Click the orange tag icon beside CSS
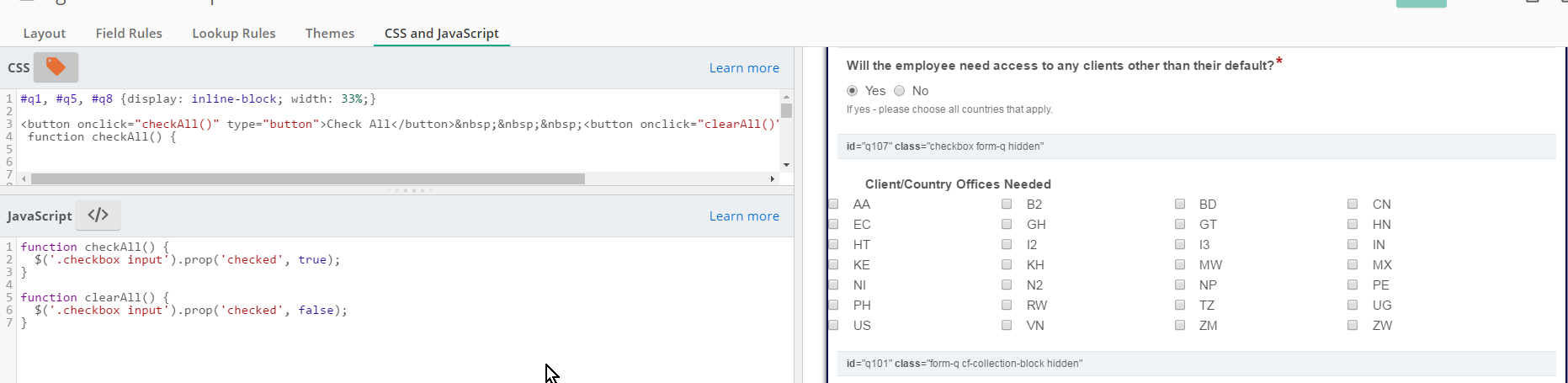This screenshot has width=1568, height=383. coord(56,67)
